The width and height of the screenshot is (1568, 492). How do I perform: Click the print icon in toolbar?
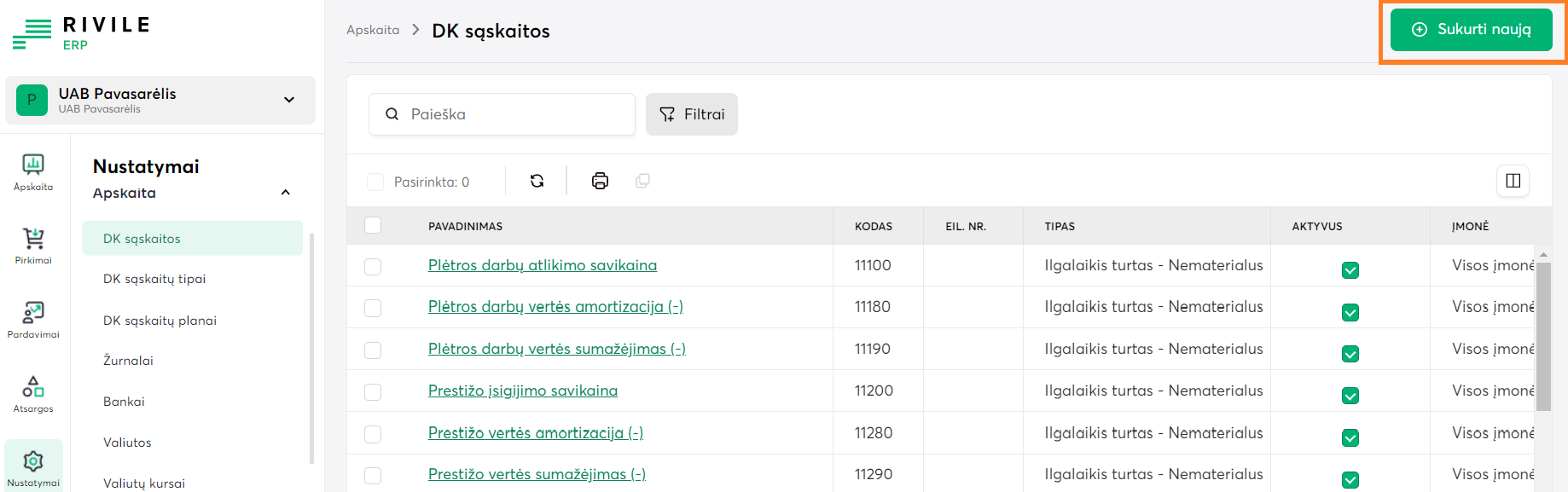tap(600, 181)
